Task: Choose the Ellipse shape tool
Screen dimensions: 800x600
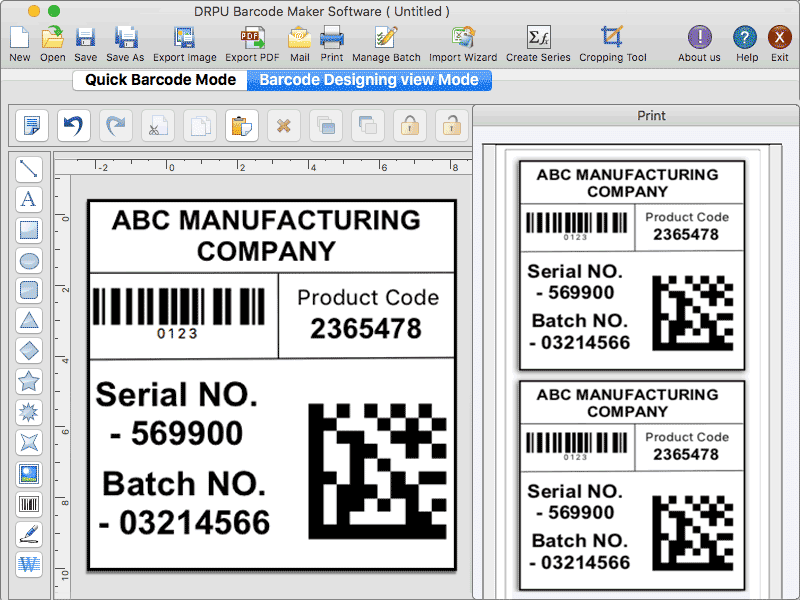Action: (29, 260)
